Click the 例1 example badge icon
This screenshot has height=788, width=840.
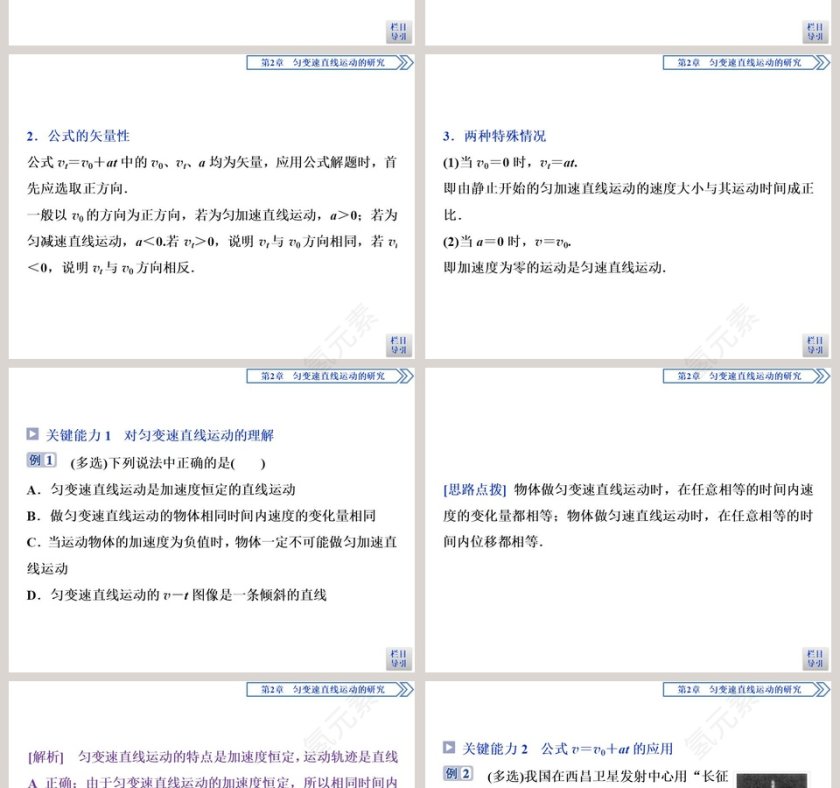pos(41,461)
